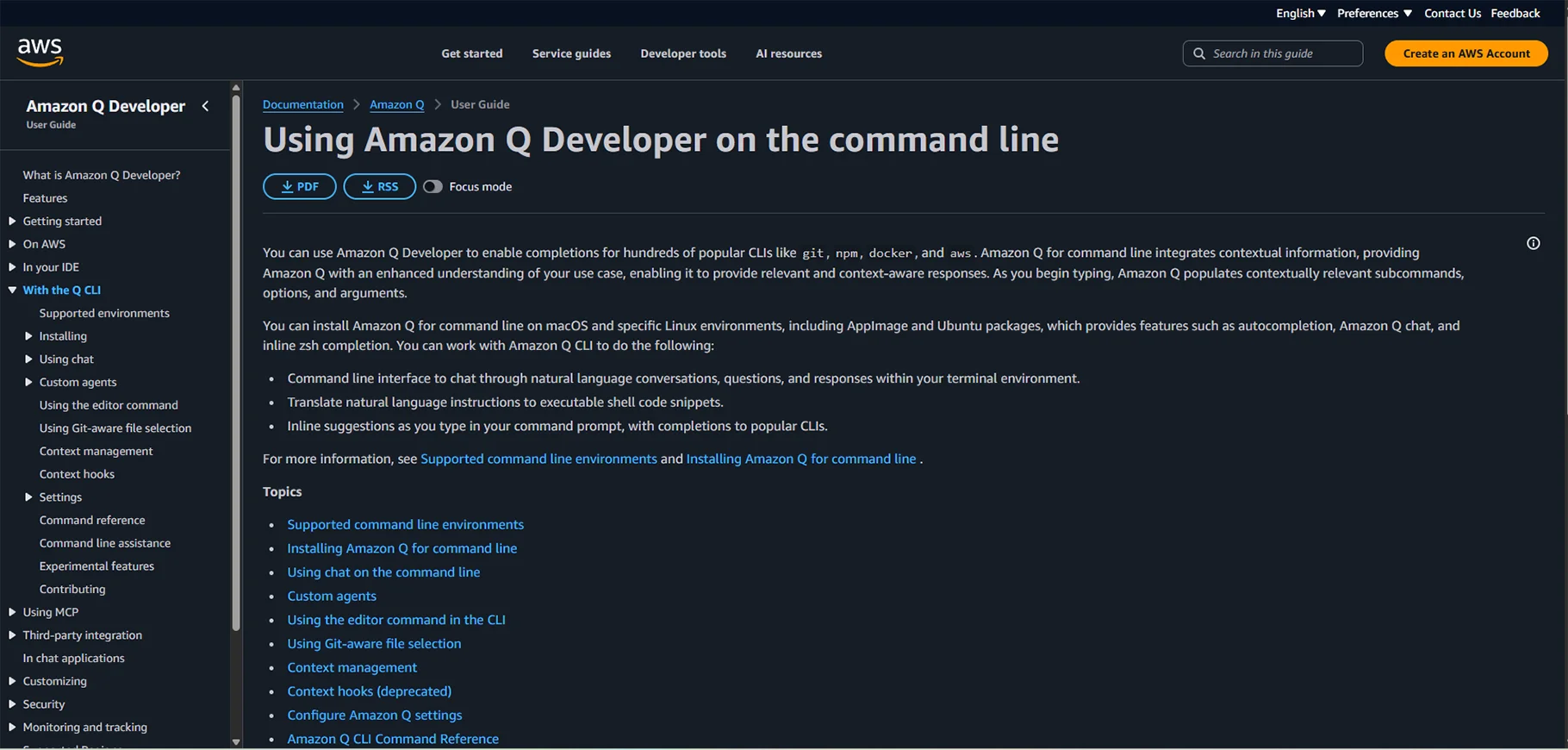Click the sidebar scrollbar thumb

tap(236, 362)
